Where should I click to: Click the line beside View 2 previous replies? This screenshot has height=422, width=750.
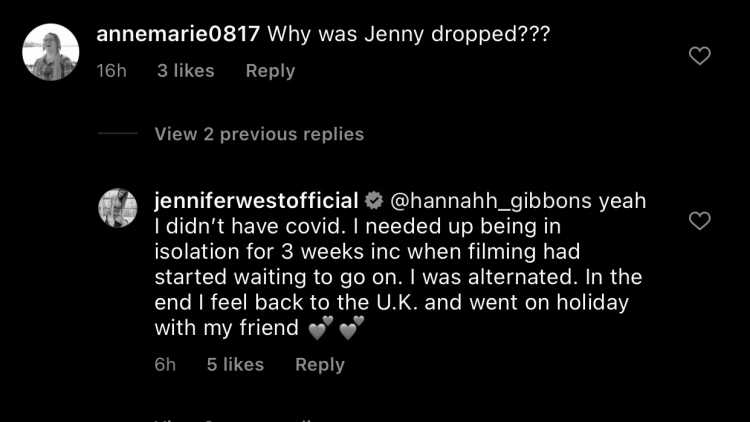pyautogui.click(x=118, y=133)
